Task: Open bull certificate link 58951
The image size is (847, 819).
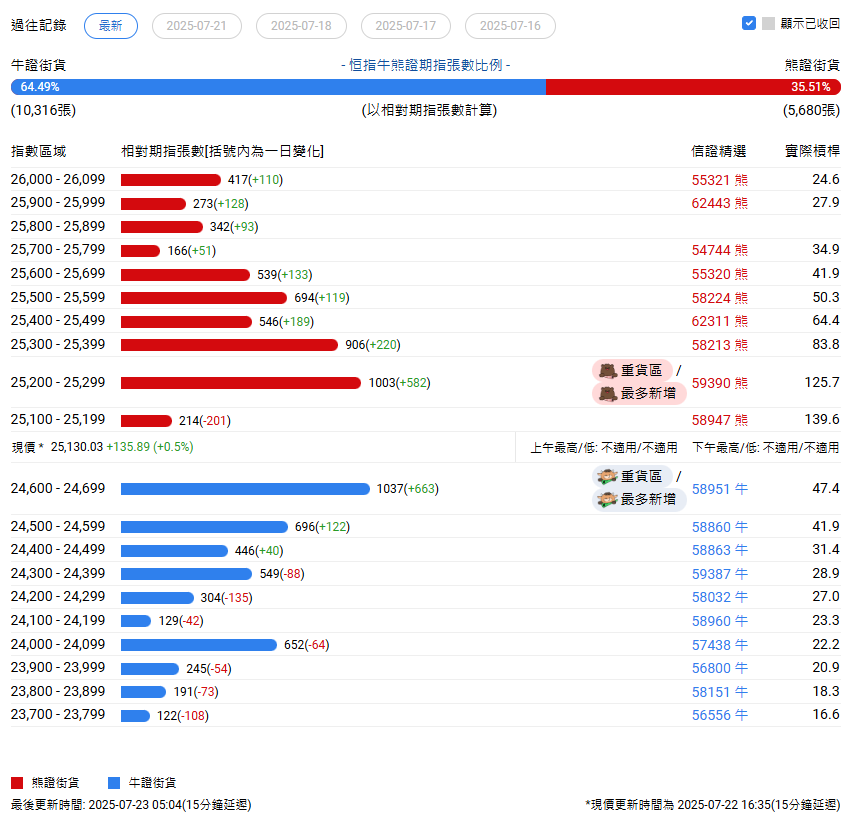Action: pyautogui.click(x=711, y=489)
